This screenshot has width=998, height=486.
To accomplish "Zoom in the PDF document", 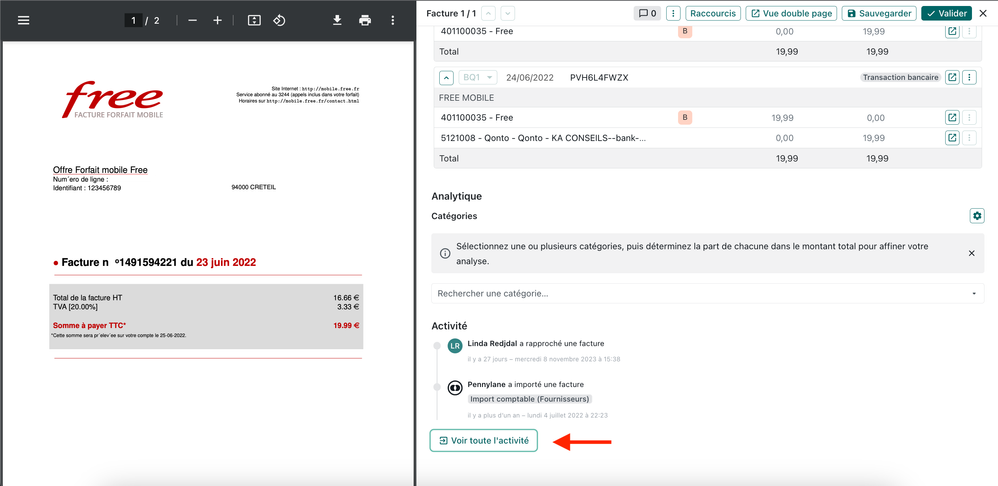I will point(217,20).
